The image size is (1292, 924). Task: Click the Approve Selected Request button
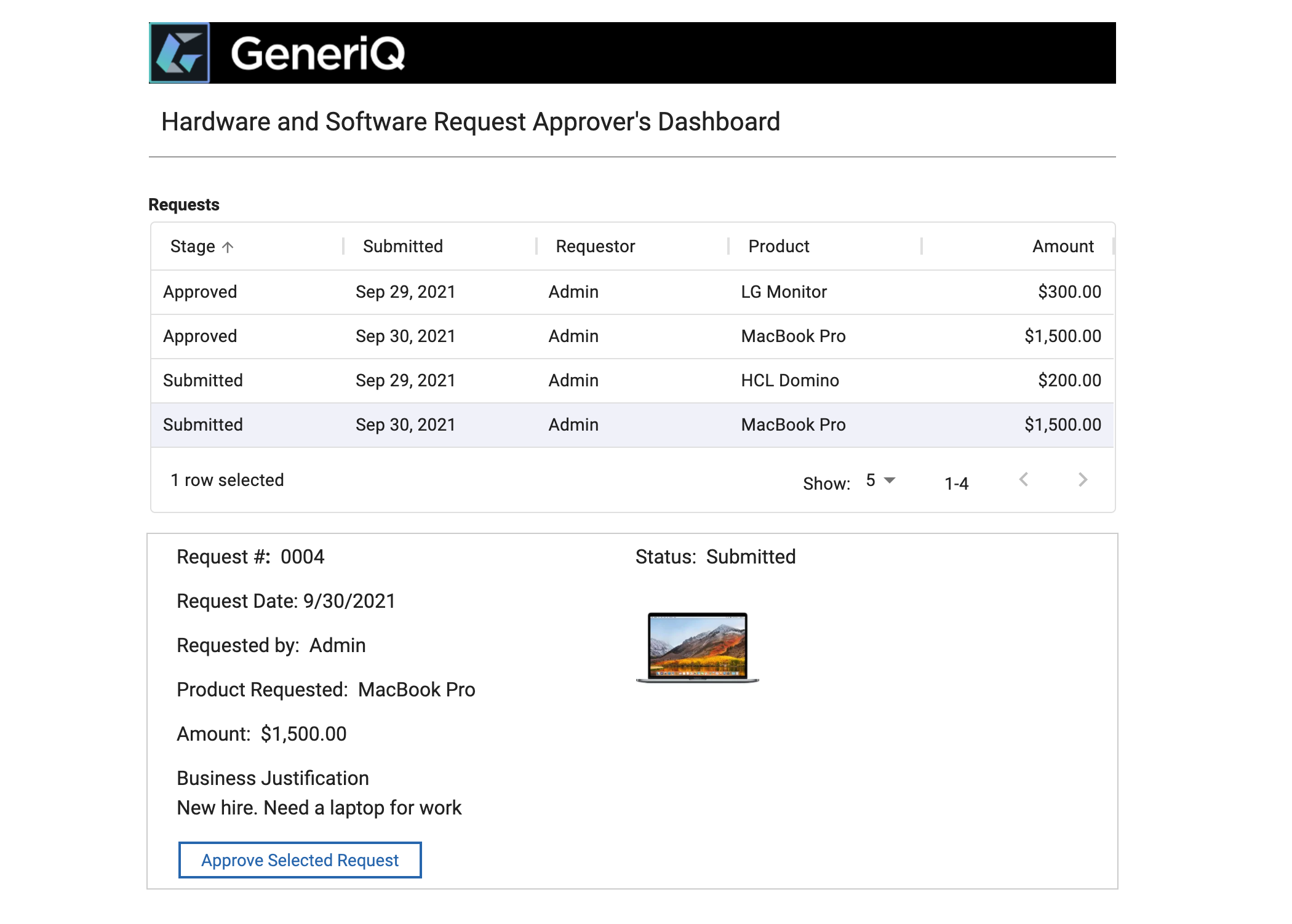click(300, 860)
